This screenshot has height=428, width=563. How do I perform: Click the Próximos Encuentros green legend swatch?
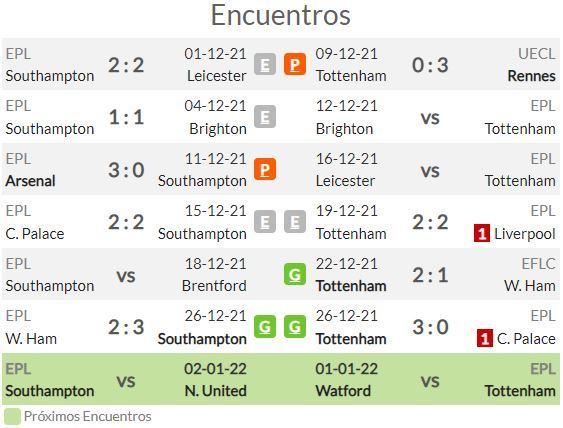coord(12,417)
